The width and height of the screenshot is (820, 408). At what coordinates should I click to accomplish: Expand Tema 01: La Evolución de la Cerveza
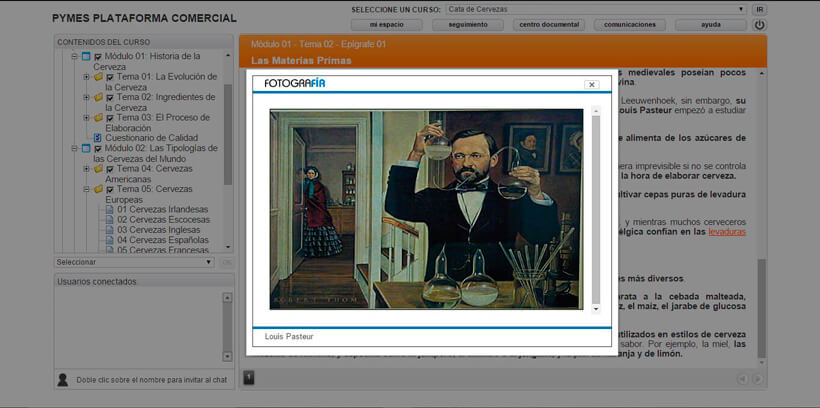coord(86,77)
